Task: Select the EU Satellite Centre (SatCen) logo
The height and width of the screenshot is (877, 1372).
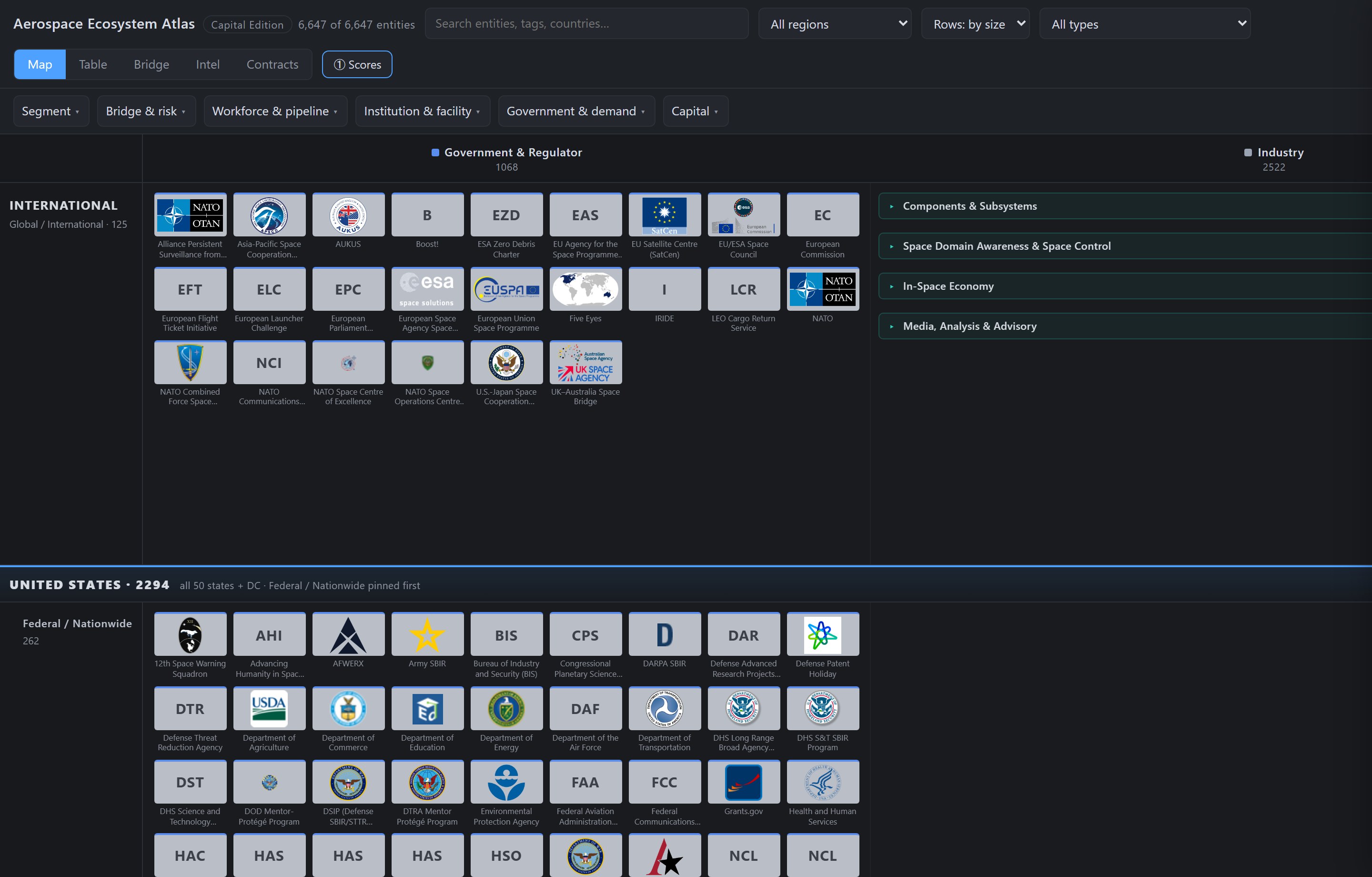Action: point(665,215)
